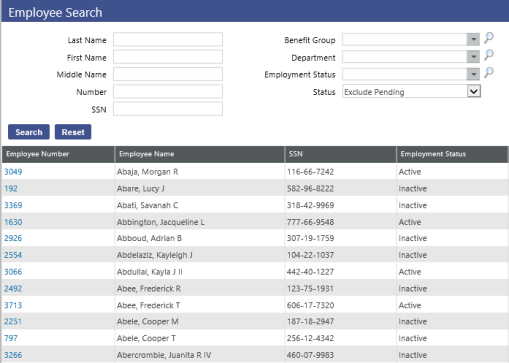
Task: Open employee number 3049 link
Action: 13,172
